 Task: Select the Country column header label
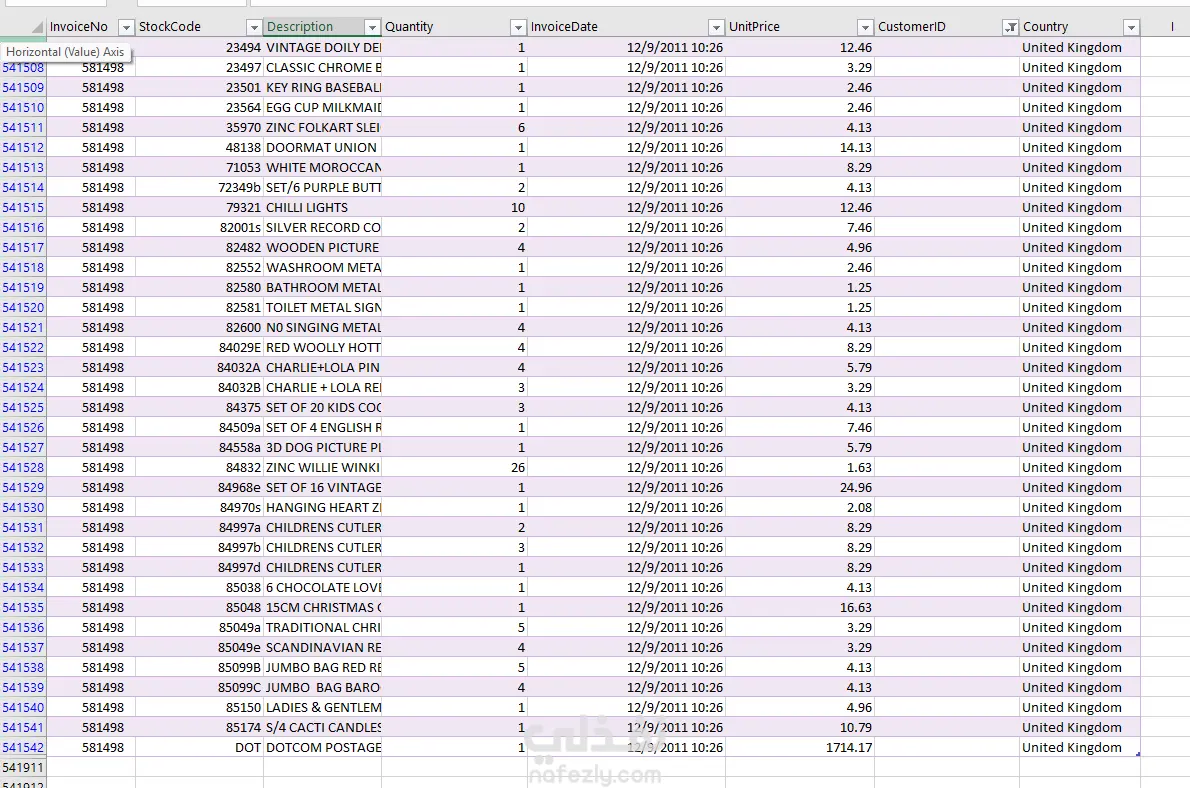[x=1045, y=27]
